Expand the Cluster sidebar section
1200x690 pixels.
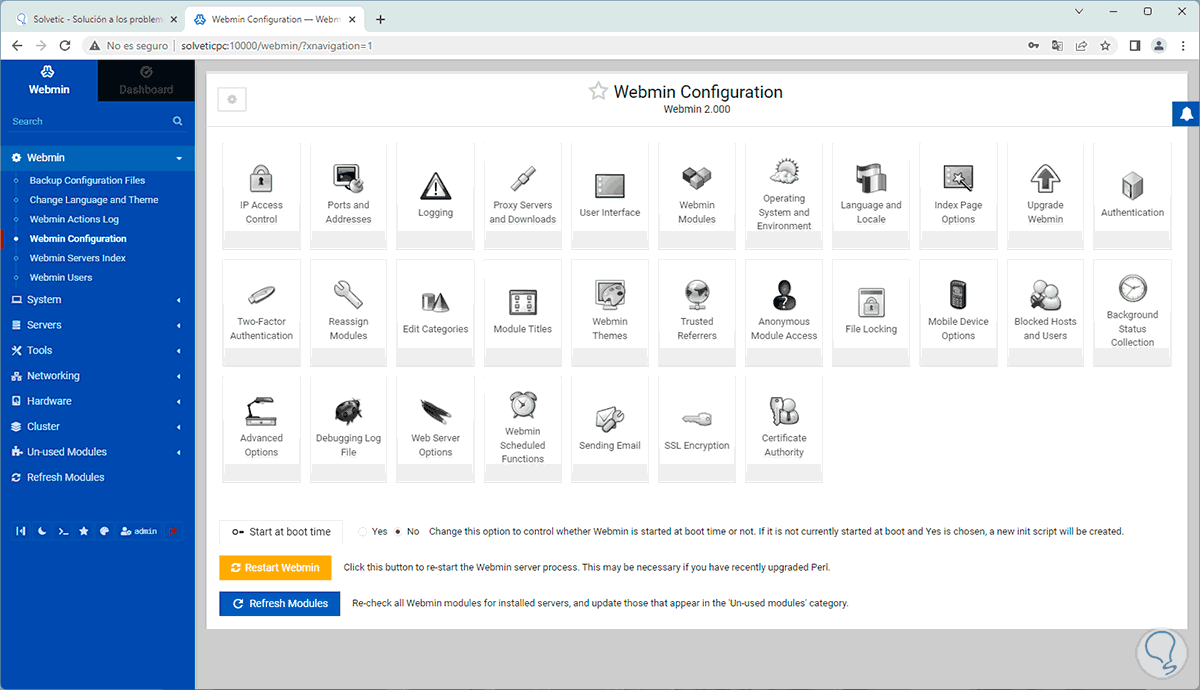(x=97, y=426)
